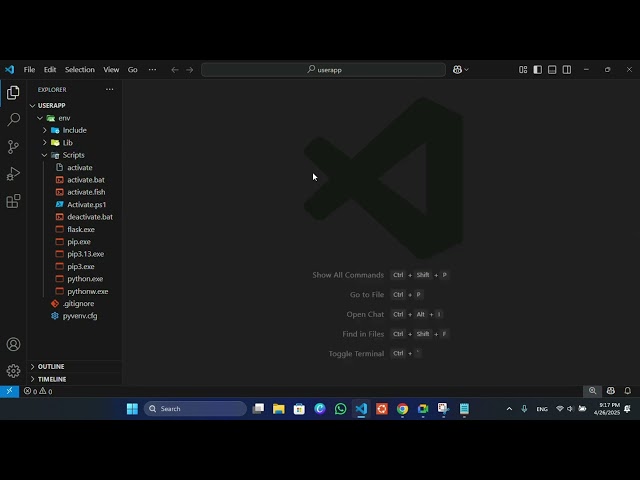Click the zoom icon in status bar
Screen dimensions: 640x480
(592, 391)
